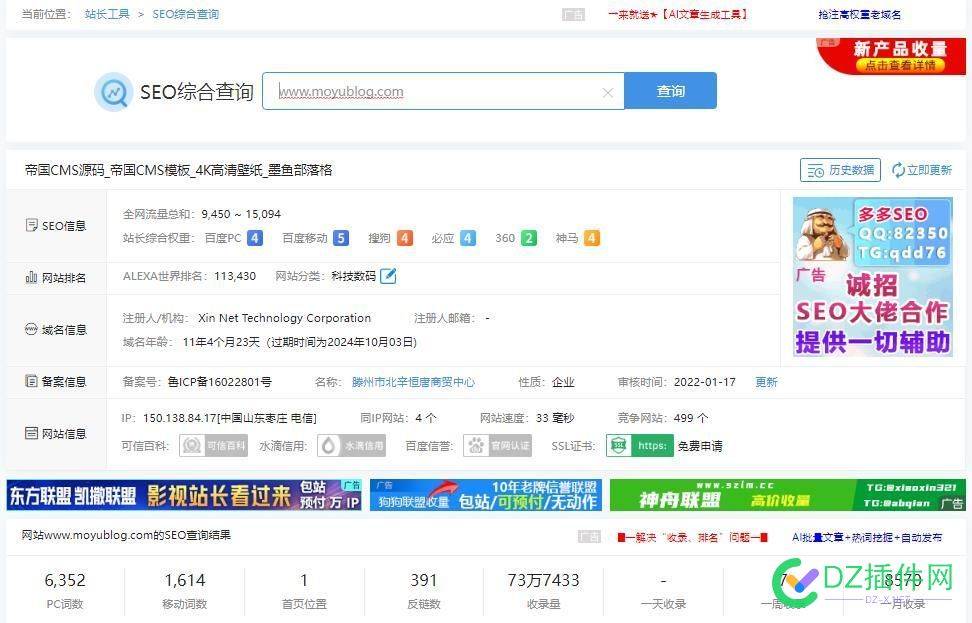Click 同IP网站 count 4 个
Image resolution: width=972 pixels, height=623 pixels.
[x=426, y=418]
